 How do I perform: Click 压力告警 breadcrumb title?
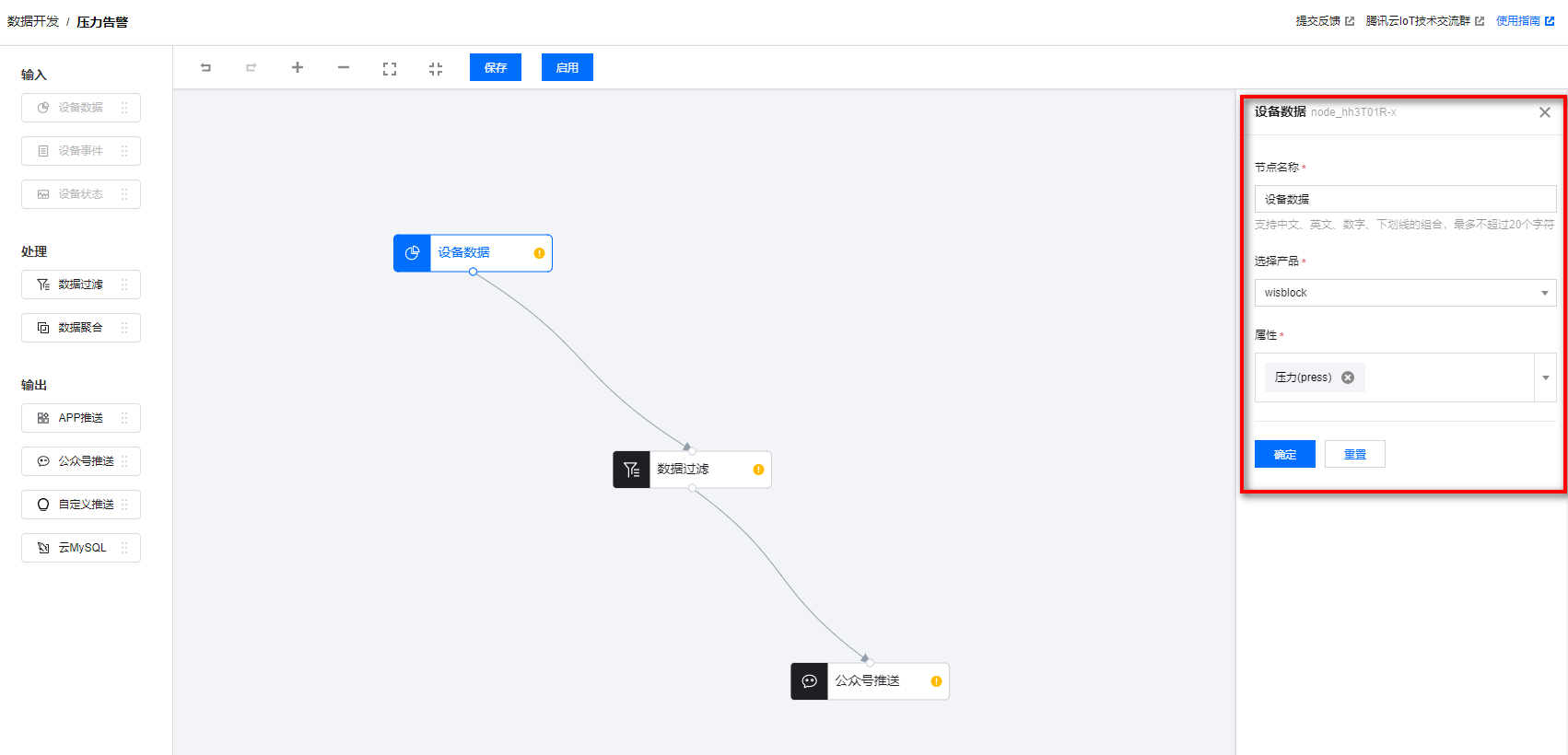(x=102, y=22)
